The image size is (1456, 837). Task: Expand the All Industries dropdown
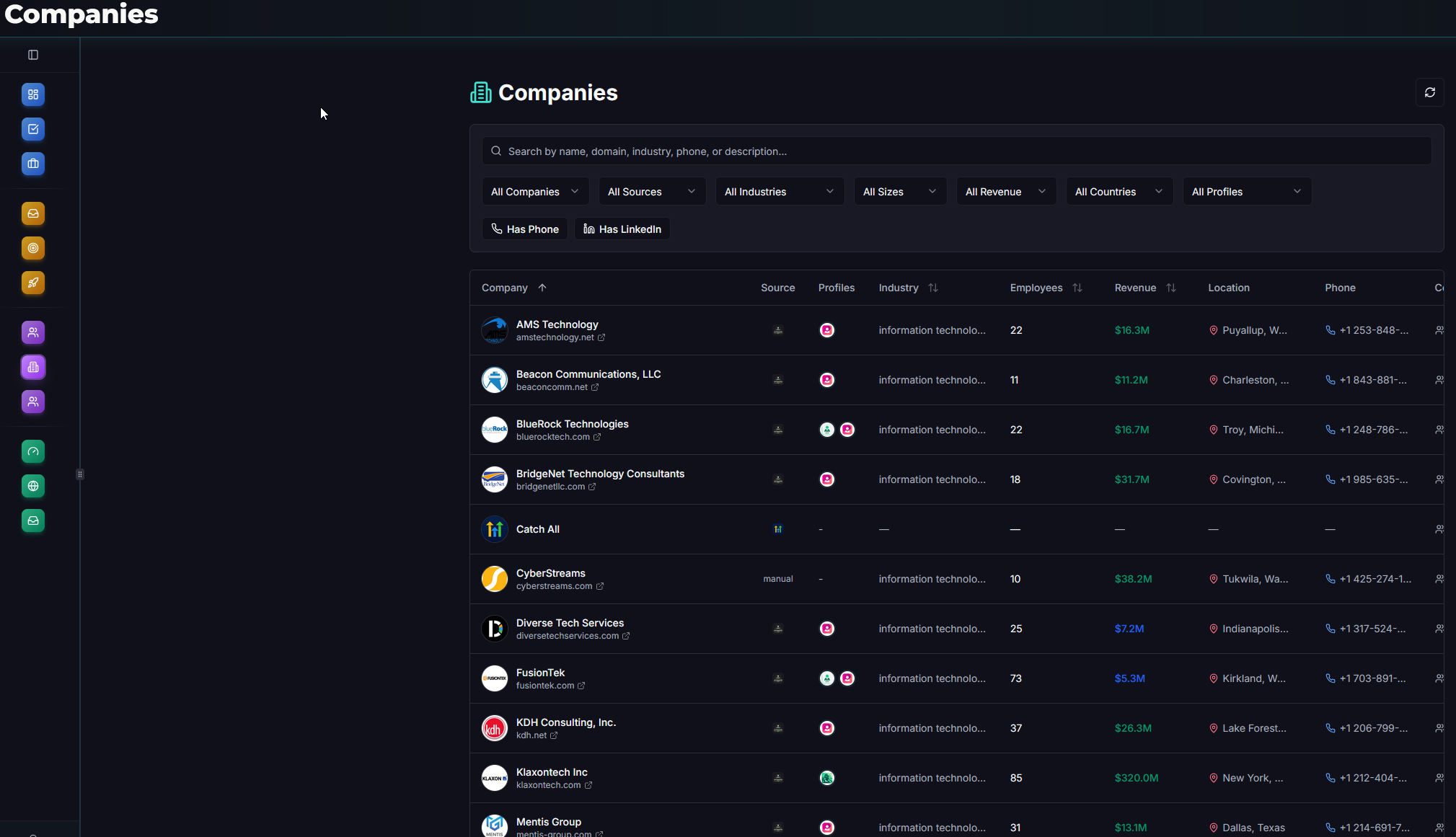[779, 192]
